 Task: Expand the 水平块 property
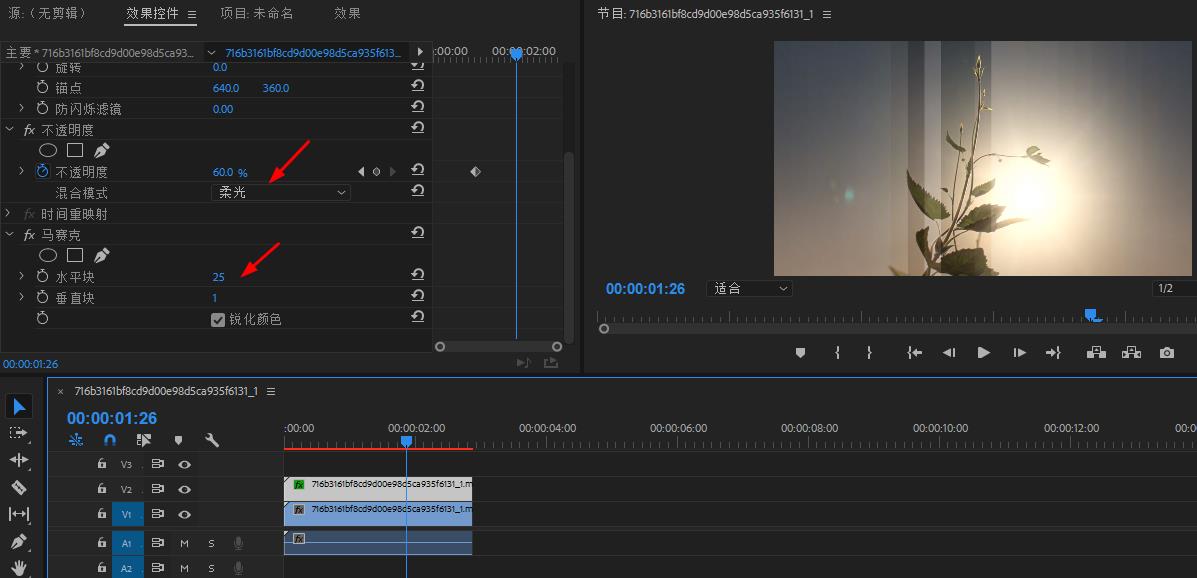[22, 276]
